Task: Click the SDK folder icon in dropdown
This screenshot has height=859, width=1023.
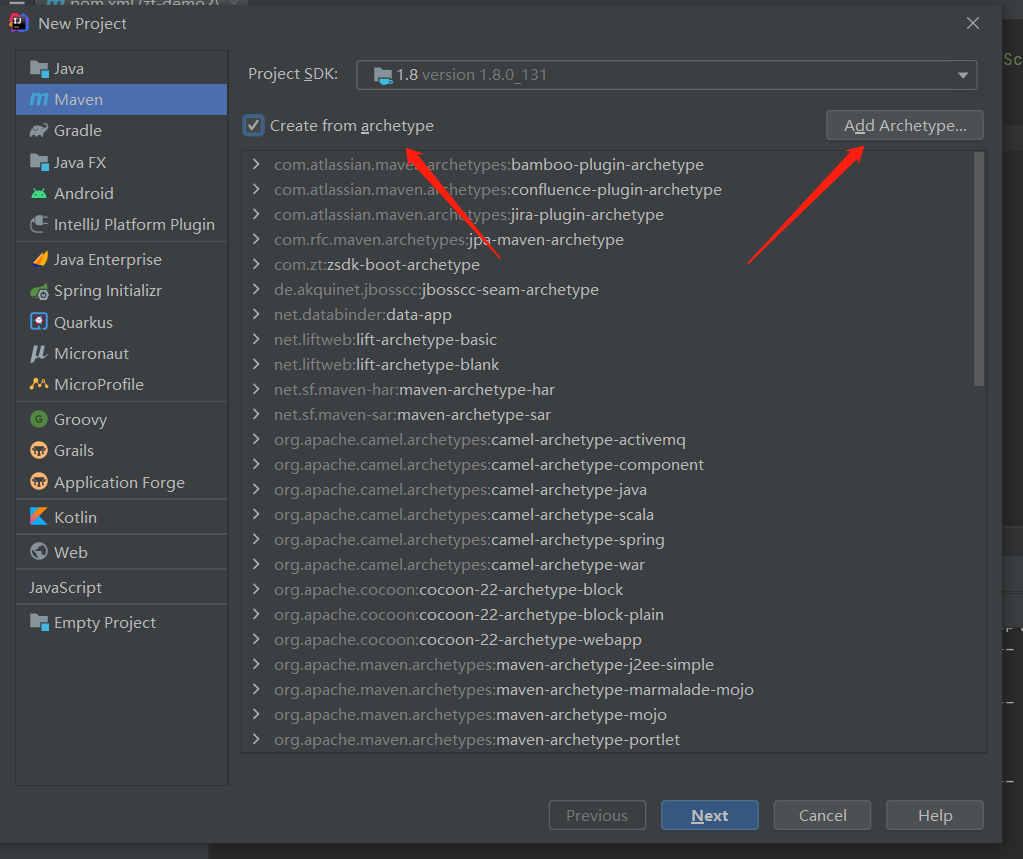Action: [383, 76]
